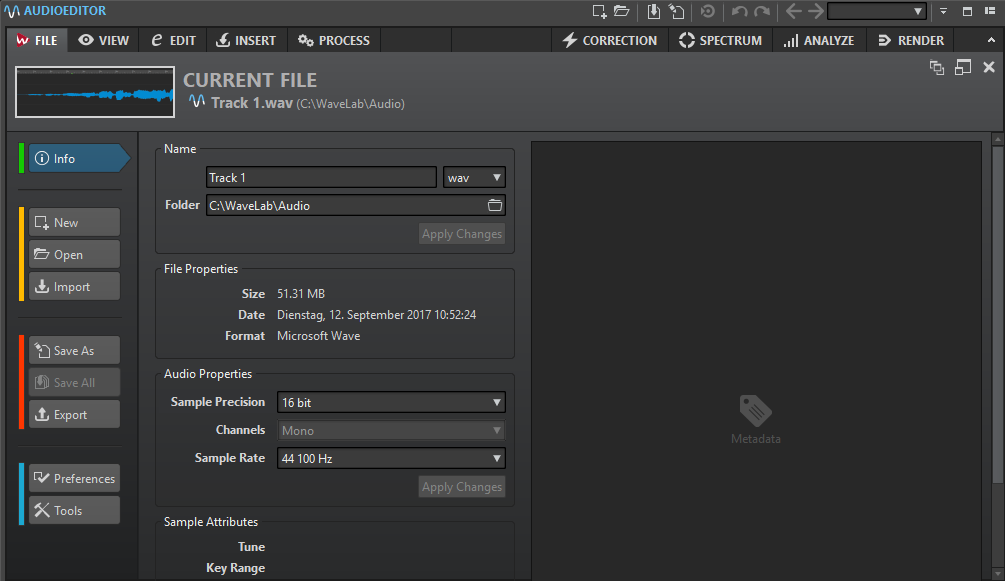
Task: Click the Track 1 waveform thumbnail
Action: coord(95,92)
